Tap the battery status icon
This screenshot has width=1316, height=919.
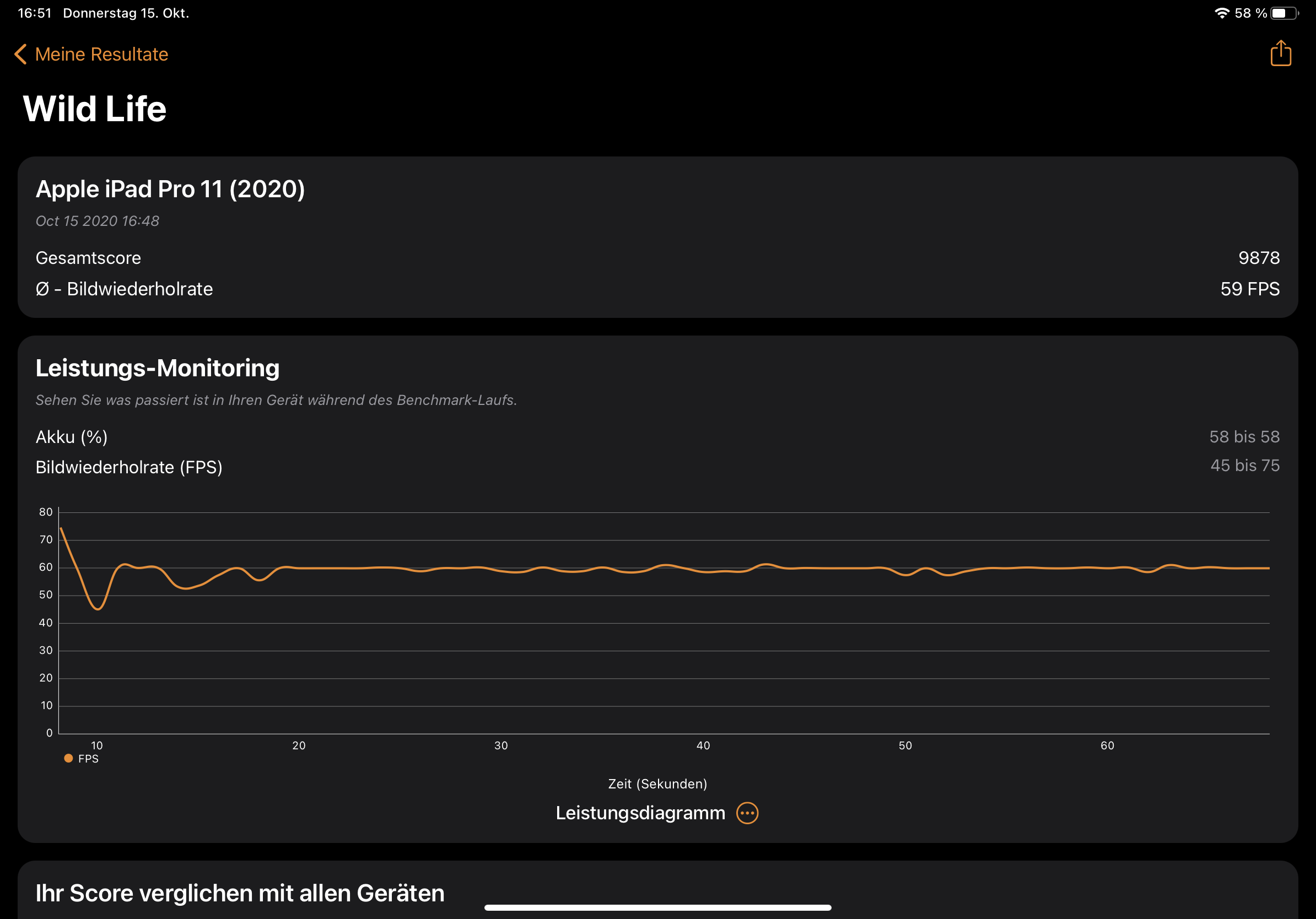click(x=1285, y=13)
